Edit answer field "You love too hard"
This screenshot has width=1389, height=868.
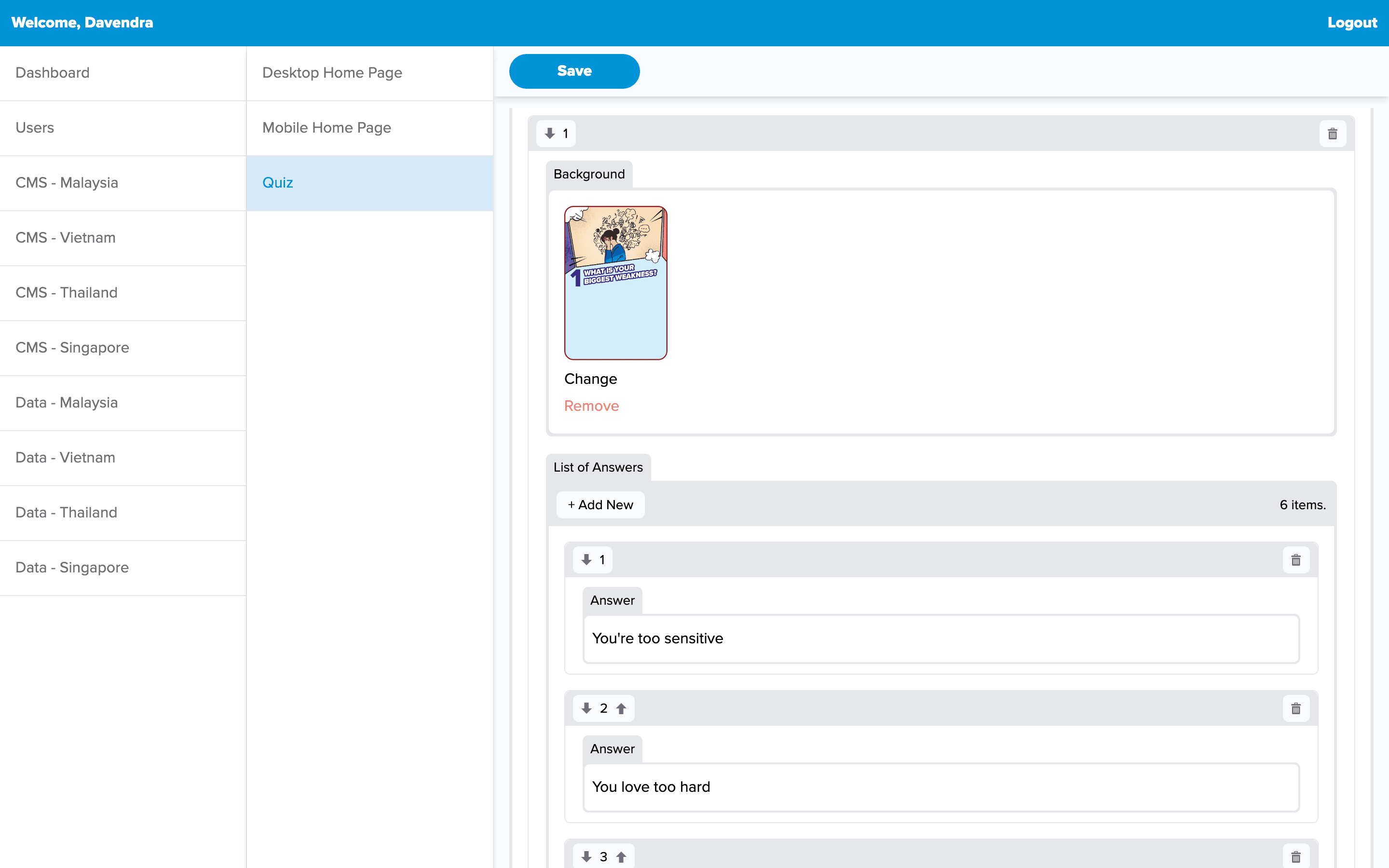(941, 787)
